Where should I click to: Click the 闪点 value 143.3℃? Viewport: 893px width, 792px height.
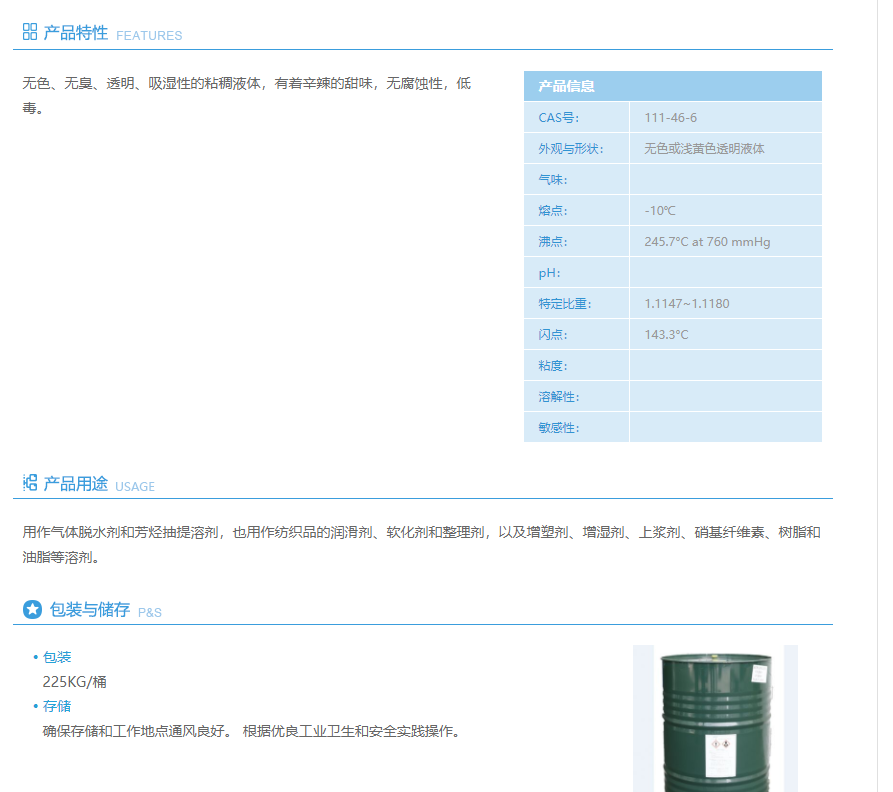coord(667,334)
